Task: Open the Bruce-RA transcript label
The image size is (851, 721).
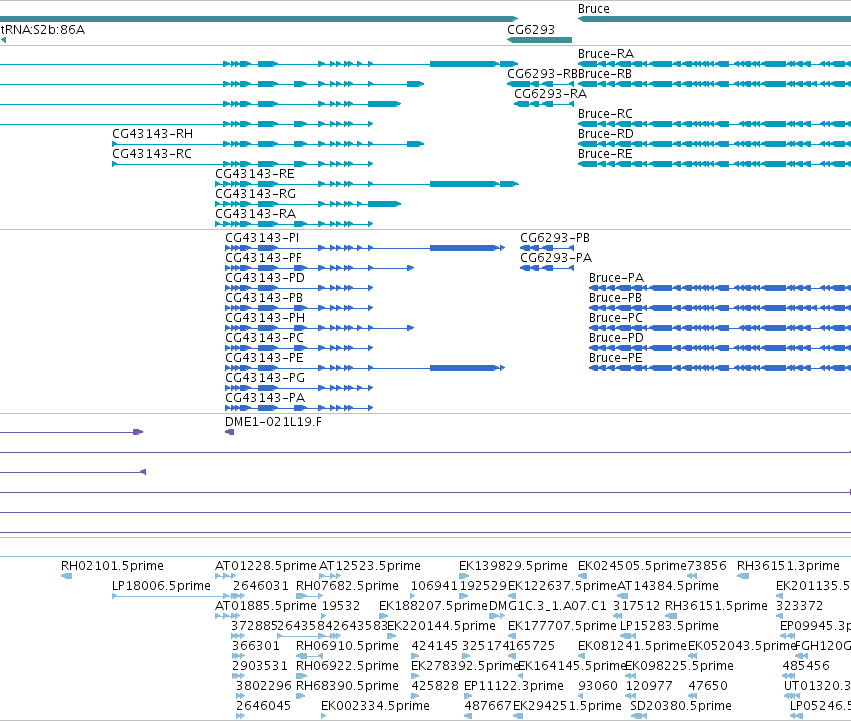Action: coord(606,54)
